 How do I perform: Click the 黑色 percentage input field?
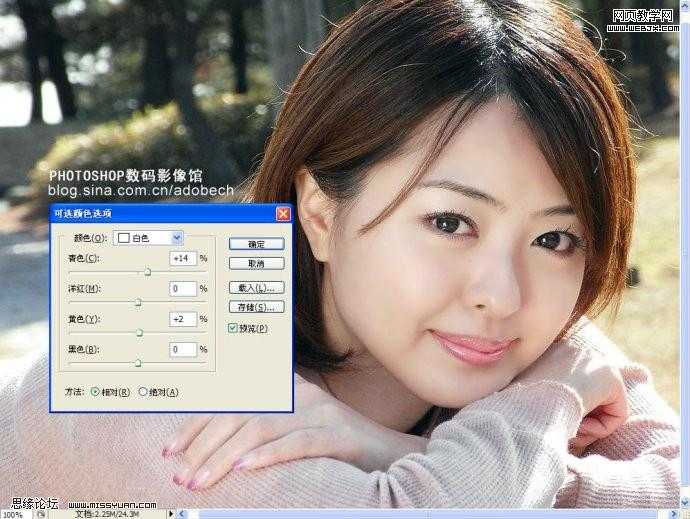183,349
